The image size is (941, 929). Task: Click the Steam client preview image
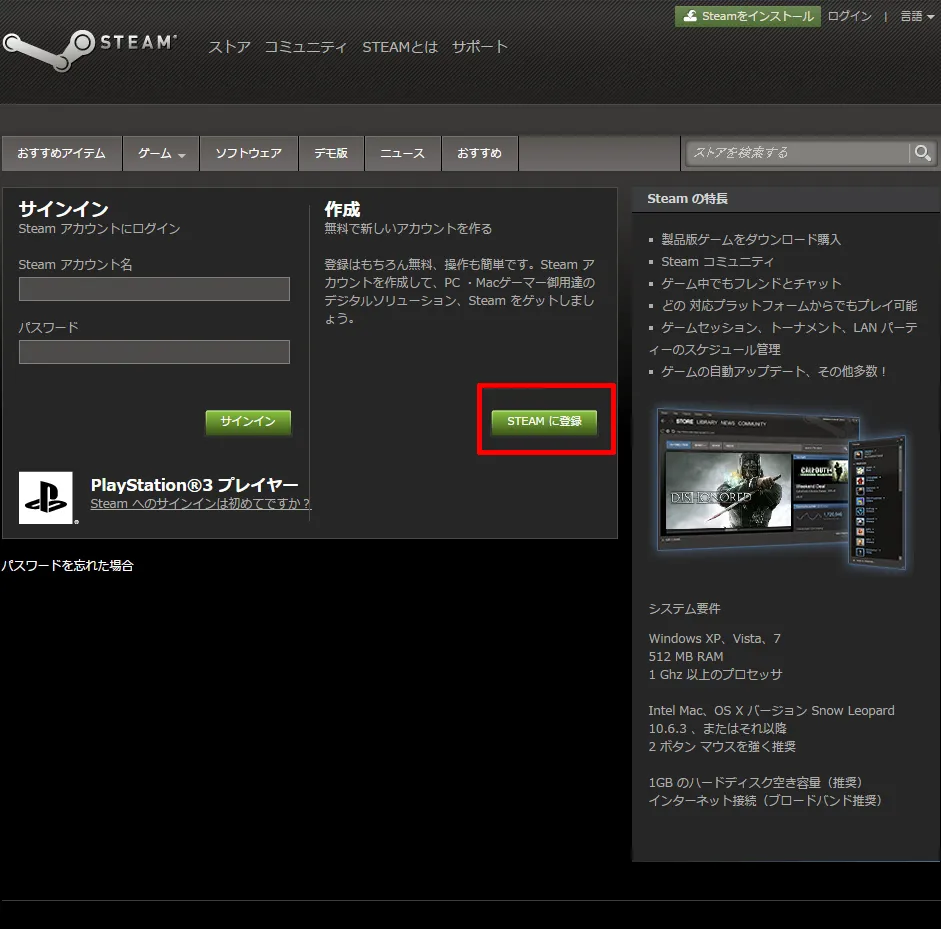point(781,489)
